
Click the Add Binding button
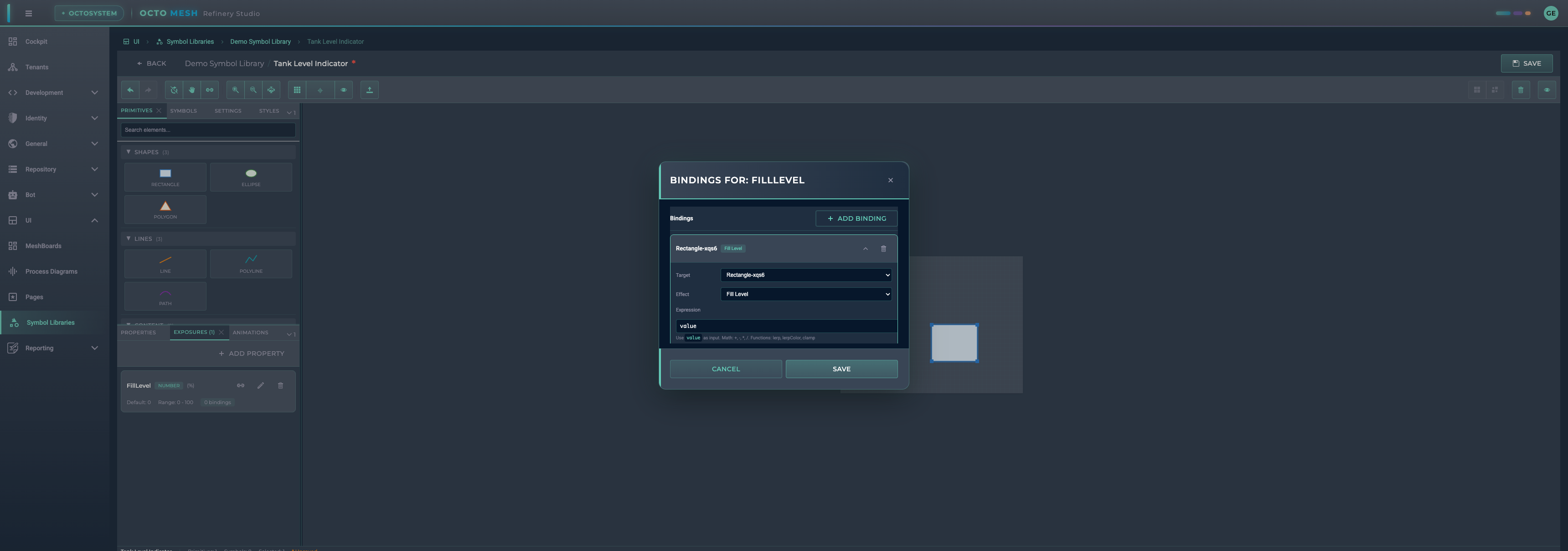(x=856, y=218)
